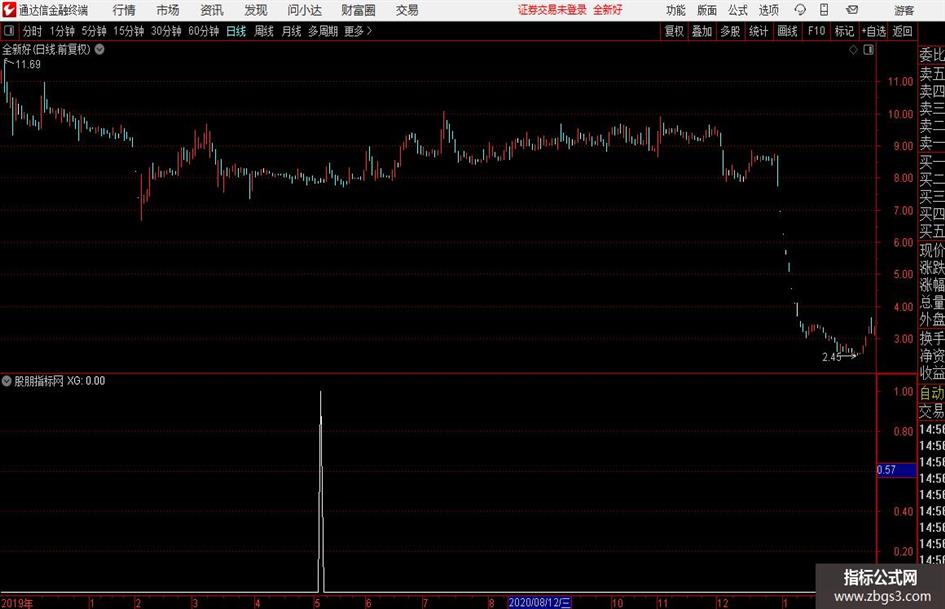Open the 市场 menu
The width and height of the screenshot is (945, 609).
pos(168,10)
